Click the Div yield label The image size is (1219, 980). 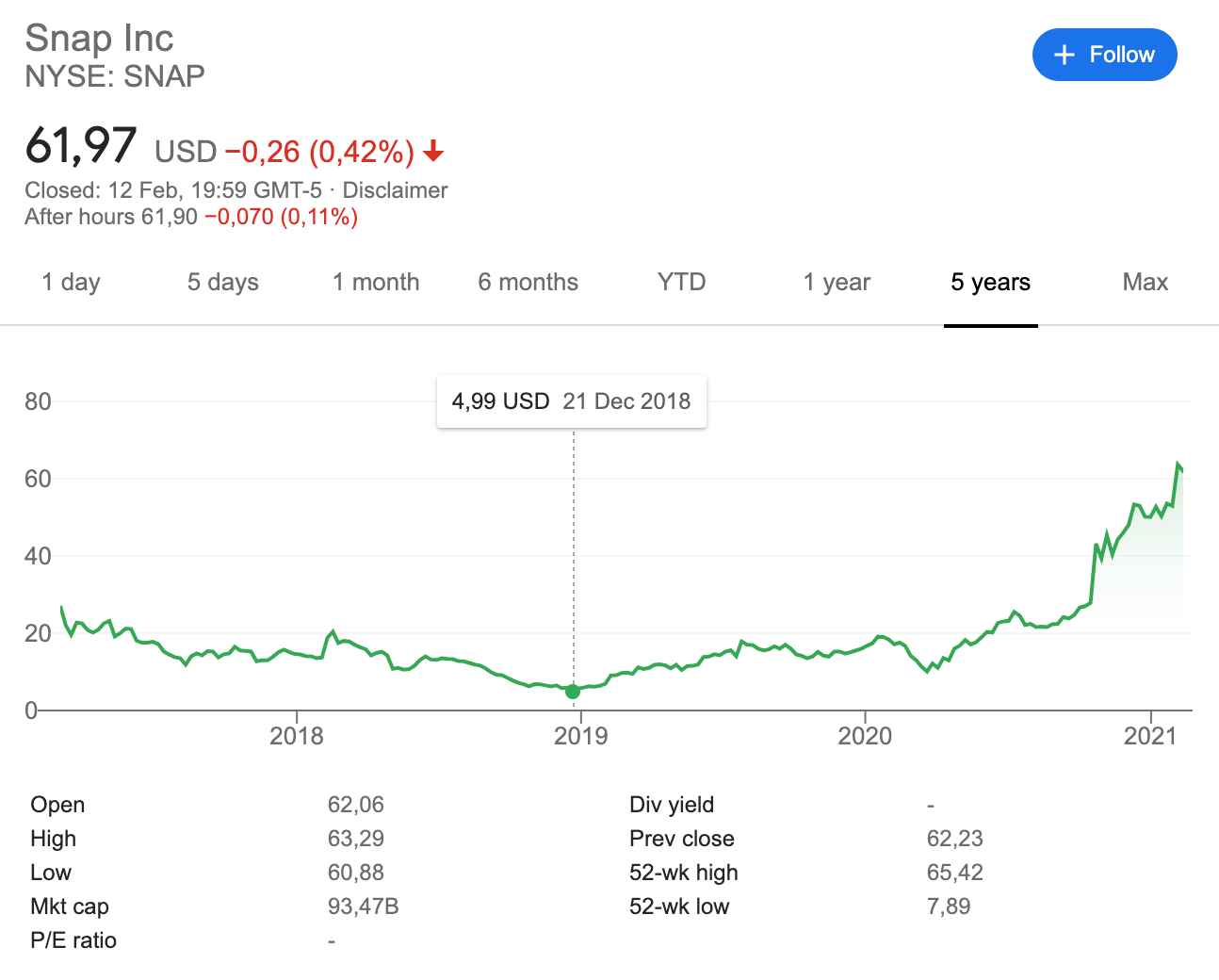click(x=672, y=805)
